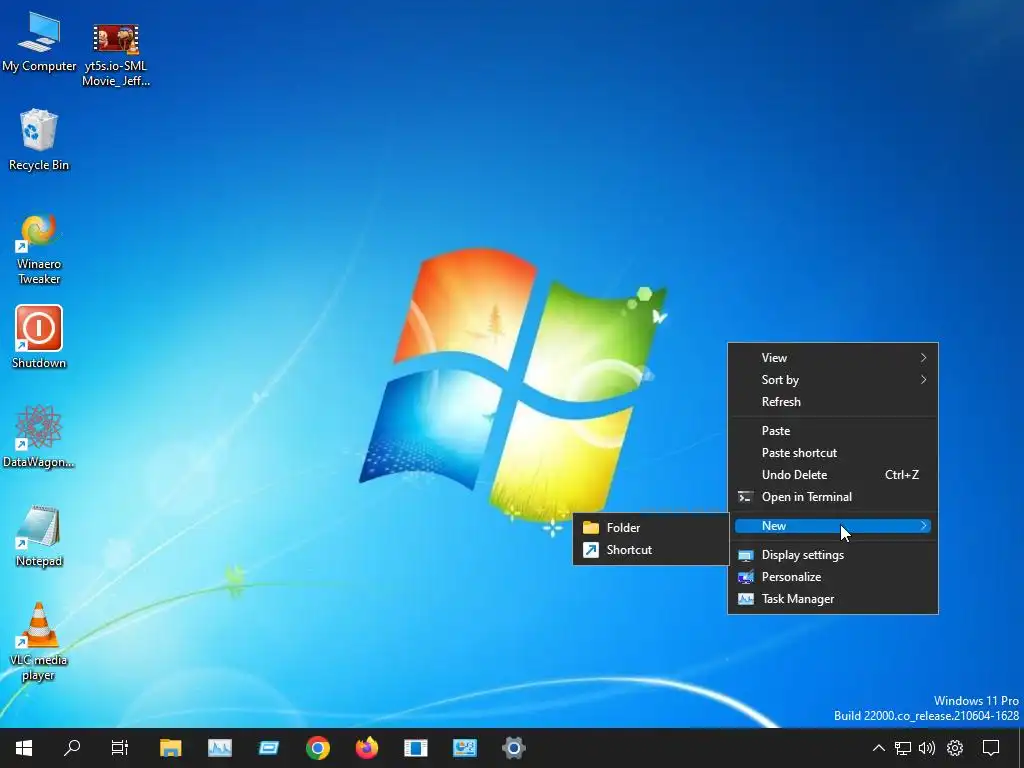Open Task View from taskbar
This screenshot has height=768, width=1024.
120,748
